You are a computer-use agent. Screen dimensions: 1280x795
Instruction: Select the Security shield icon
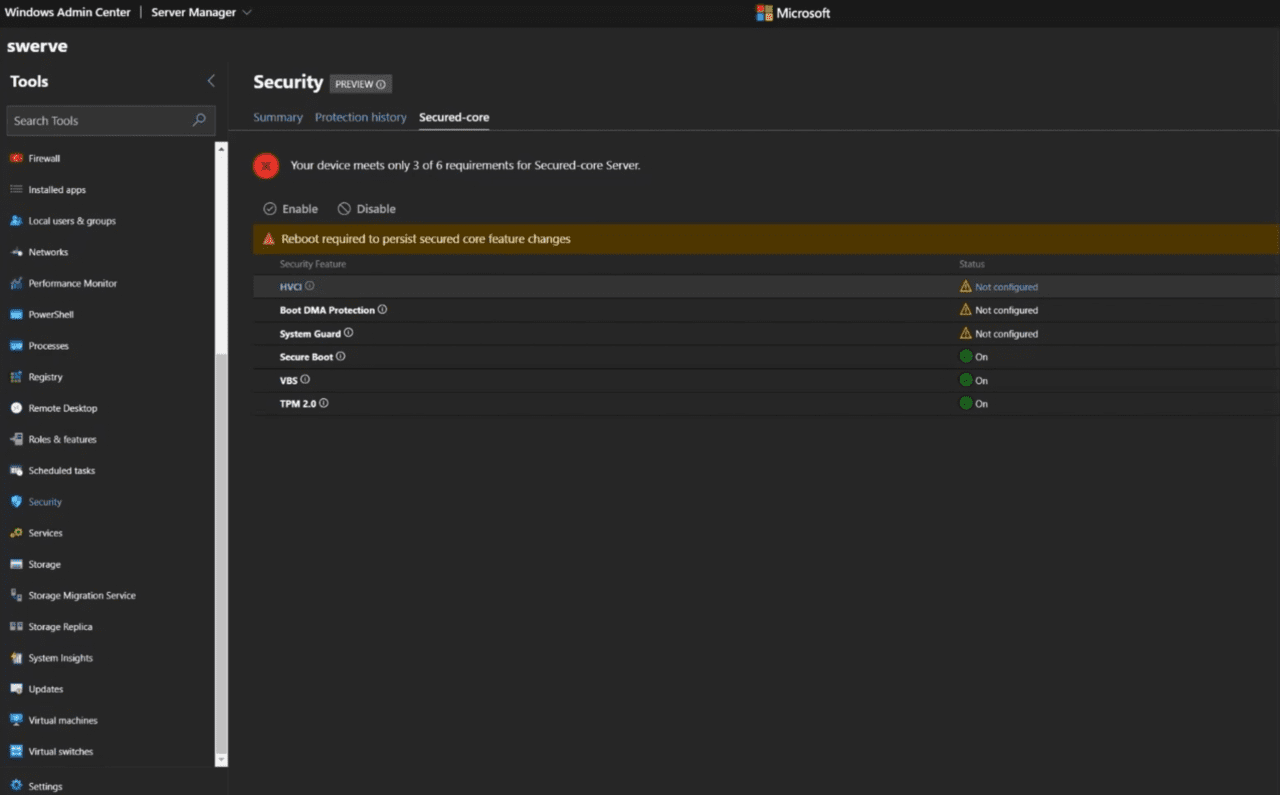(16, 502)
